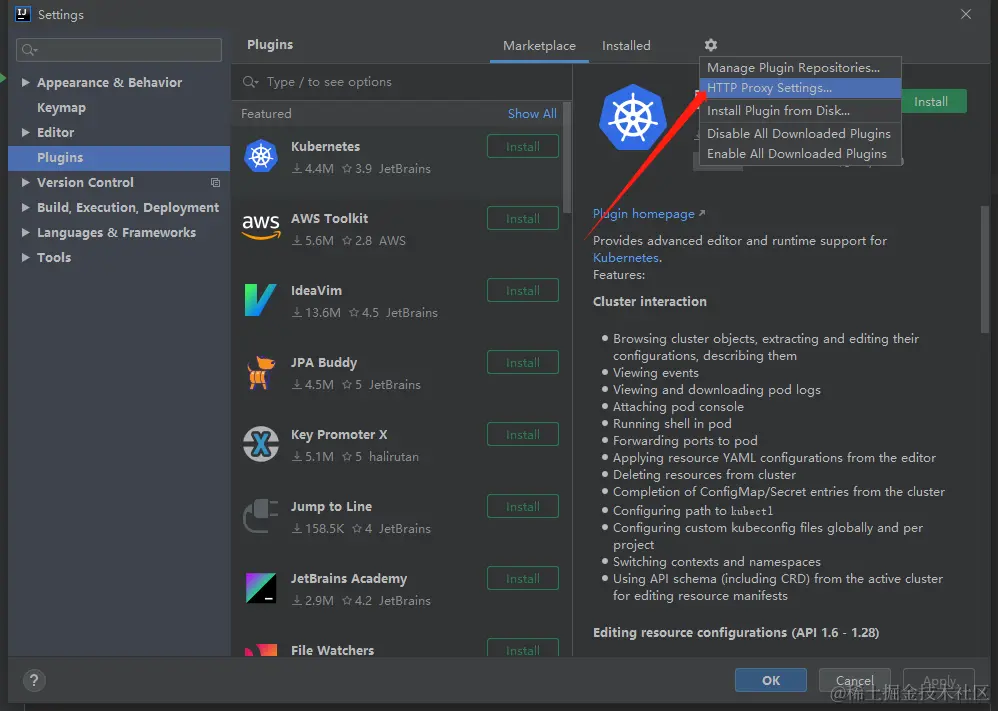Click the File Watchers plugin name
Image resolution: width=998 pixels, height=711 pixels.
pyautogui.click(x=332, y=651)
